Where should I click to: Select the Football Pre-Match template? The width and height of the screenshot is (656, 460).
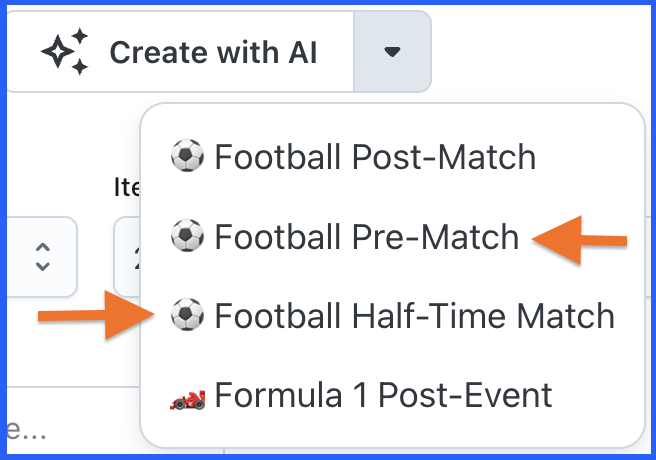click(366, 236)
